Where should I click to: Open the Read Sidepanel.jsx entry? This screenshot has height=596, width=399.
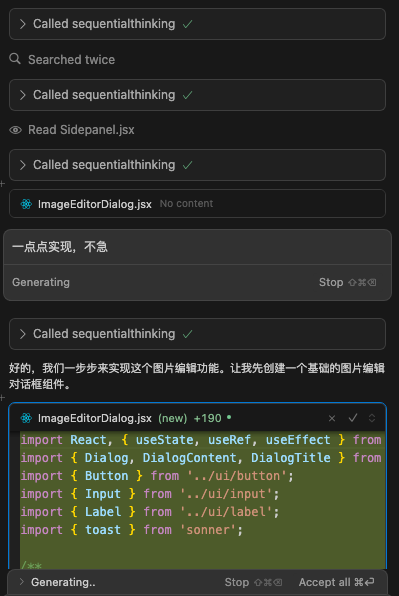81,130
